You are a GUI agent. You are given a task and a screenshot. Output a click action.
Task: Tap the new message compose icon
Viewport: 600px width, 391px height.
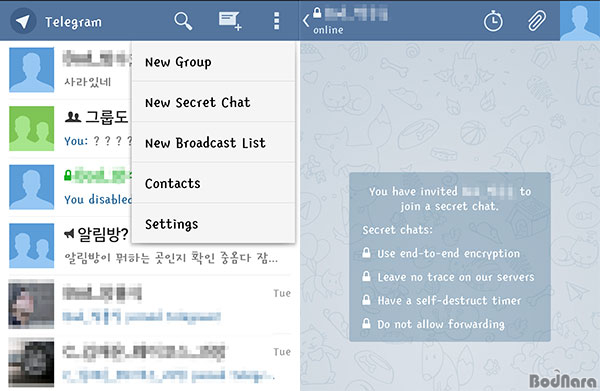click(x=230, y=21)
